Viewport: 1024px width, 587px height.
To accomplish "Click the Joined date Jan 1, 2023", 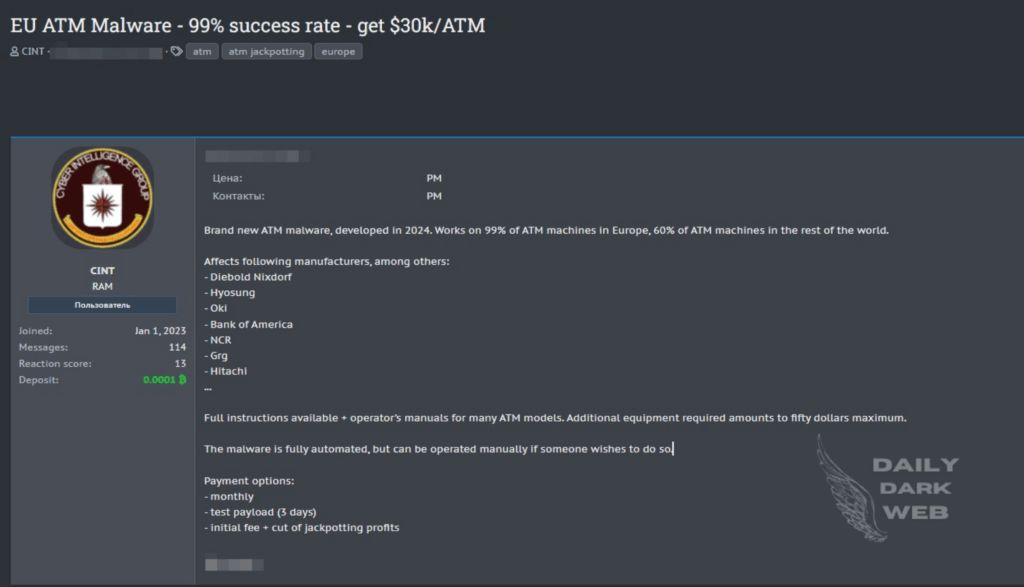I will (x=161, y=330).
